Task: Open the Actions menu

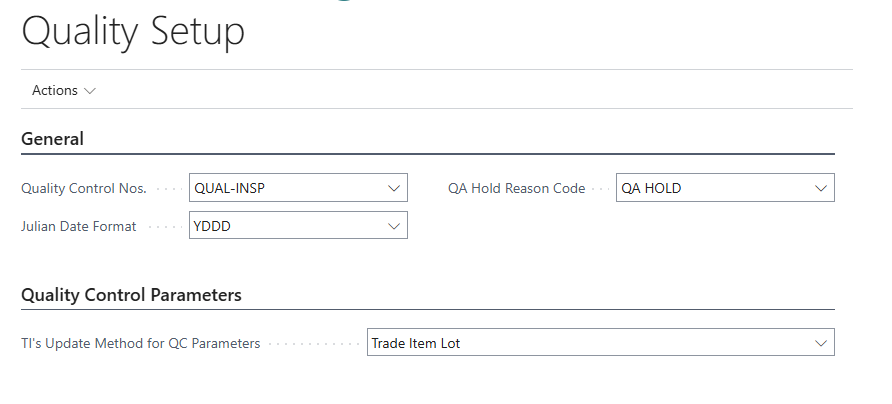Action: [55, 90]
